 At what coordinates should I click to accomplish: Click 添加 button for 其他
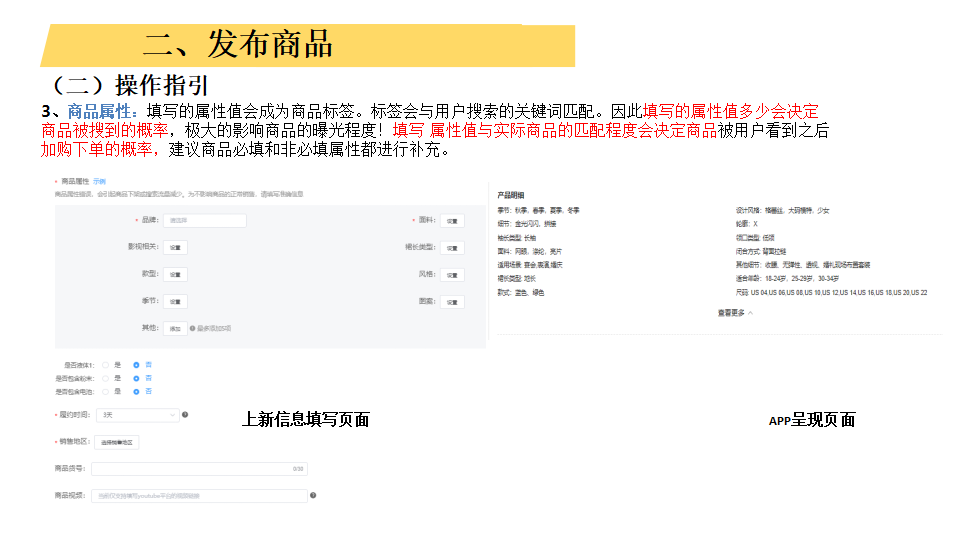click(175, 329)
